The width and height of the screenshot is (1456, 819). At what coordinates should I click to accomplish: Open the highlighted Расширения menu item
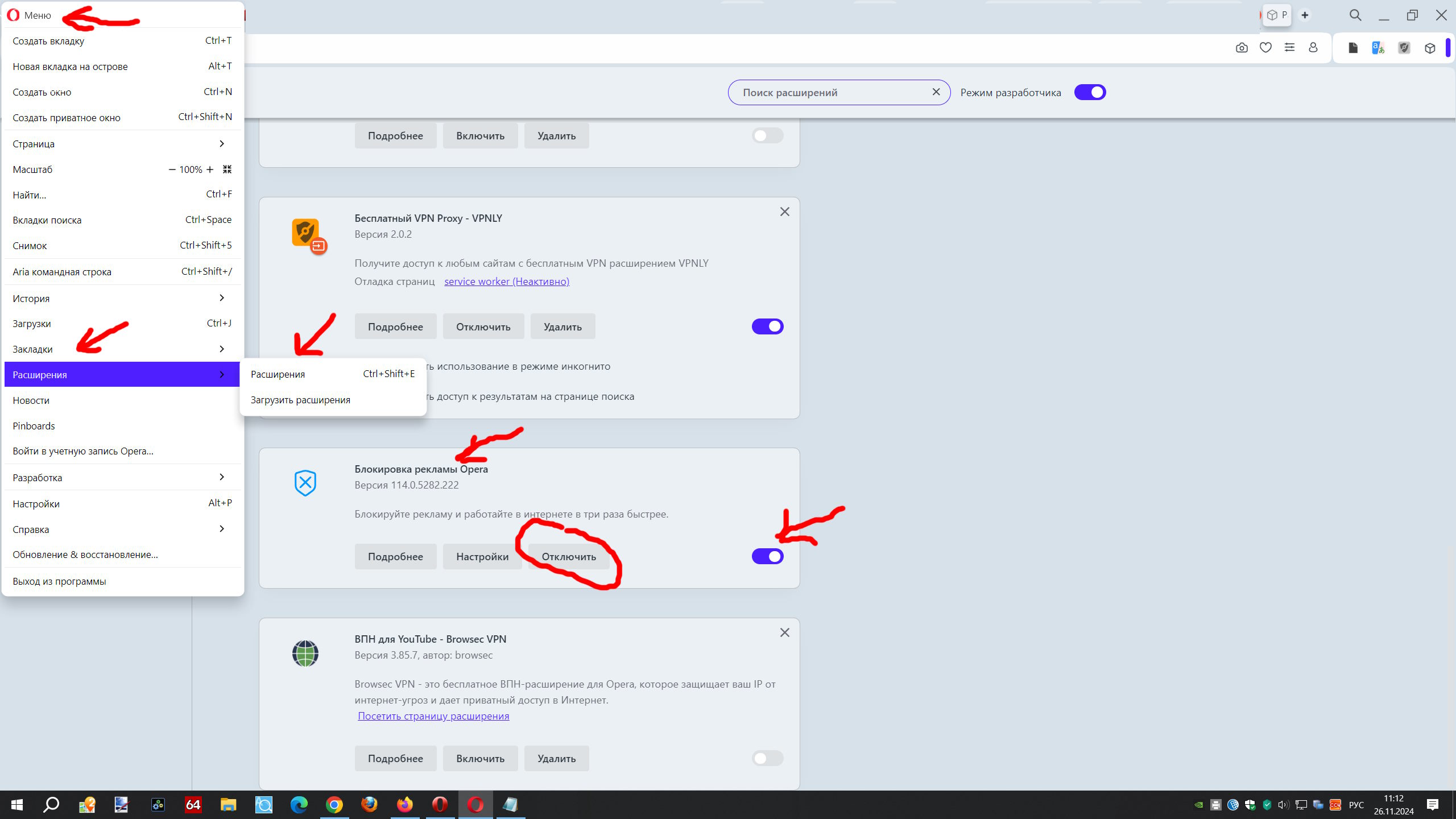pos(122,374)
